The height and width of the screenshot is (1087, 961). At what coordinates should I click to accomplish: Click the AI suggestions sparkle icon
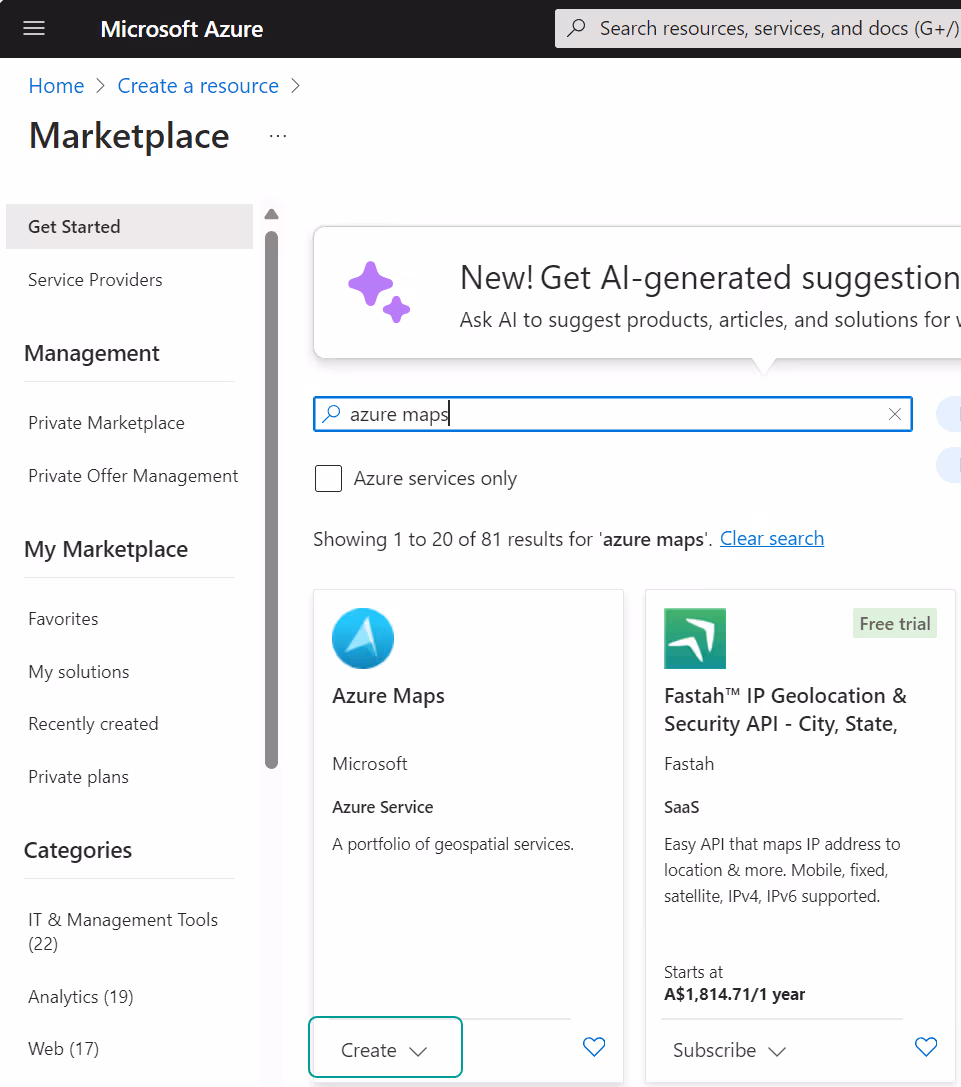coord(379,292)
